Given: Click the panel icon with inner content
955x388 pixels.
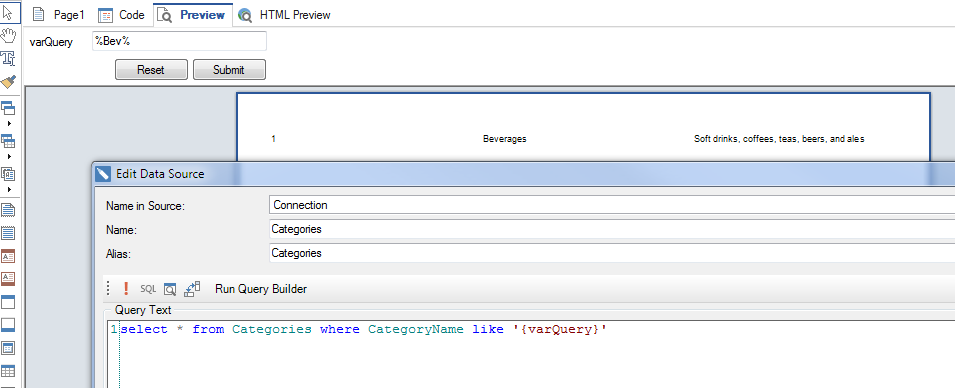Looking at the screenshot, I should [x=9, y=348].
